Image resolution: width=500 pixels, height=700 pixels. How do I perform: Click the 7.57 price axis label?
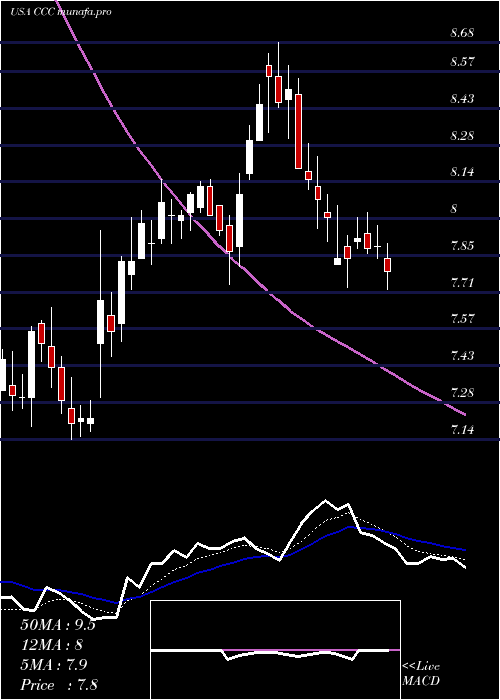click(x=462, y=319)
